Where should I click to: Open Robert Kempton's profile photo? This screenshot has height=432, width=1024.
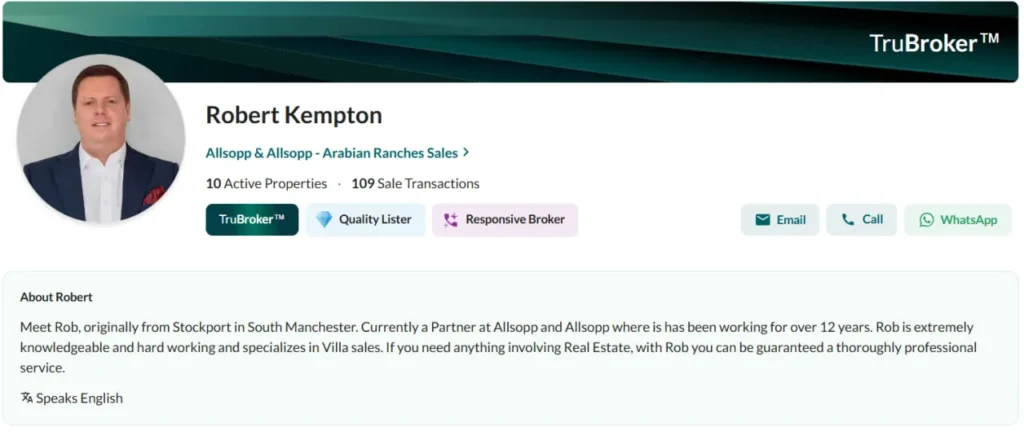click(x=101, y=138)
